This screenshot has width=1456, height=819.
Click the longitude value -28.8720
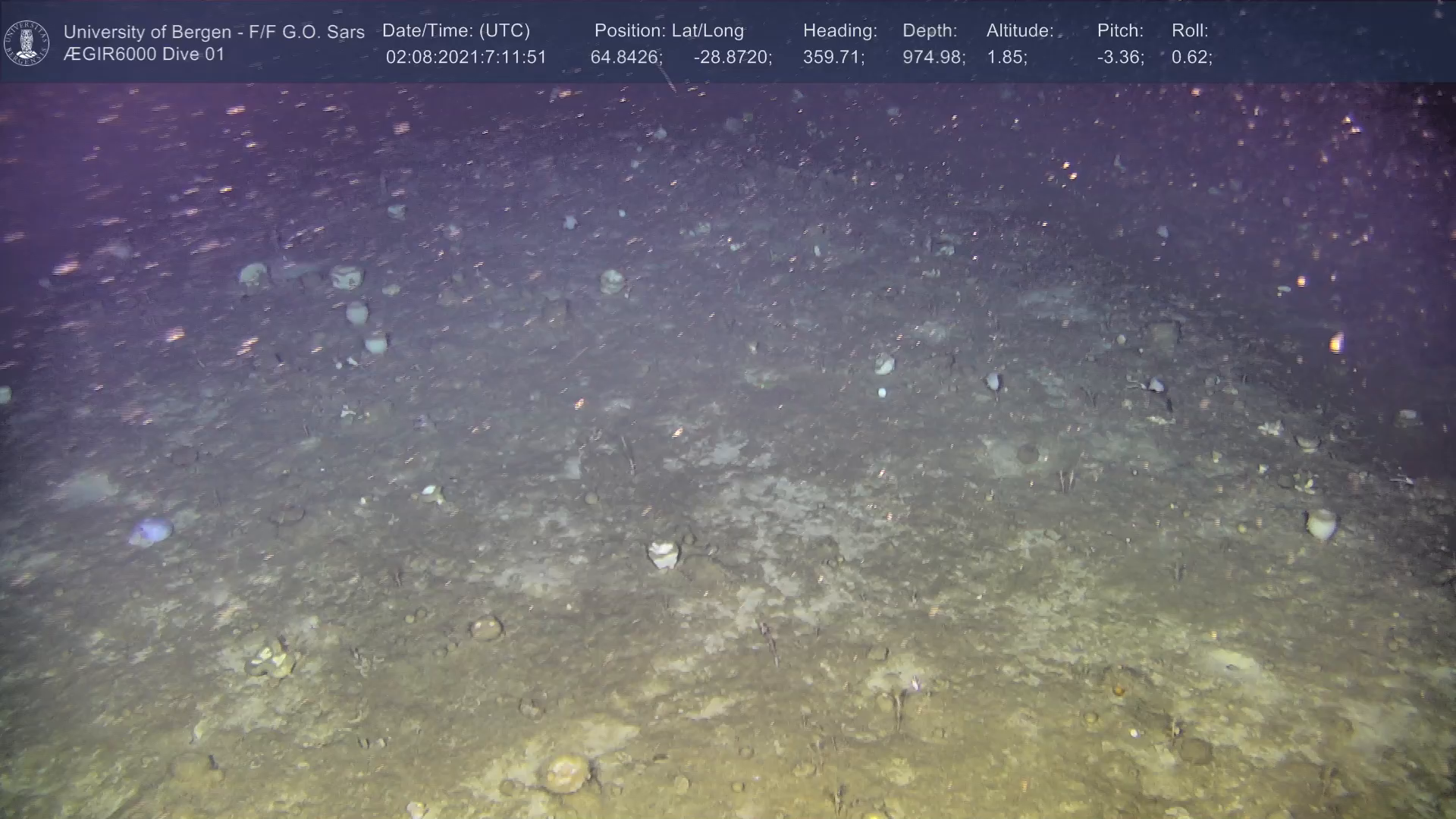click(x=732, y=58)
